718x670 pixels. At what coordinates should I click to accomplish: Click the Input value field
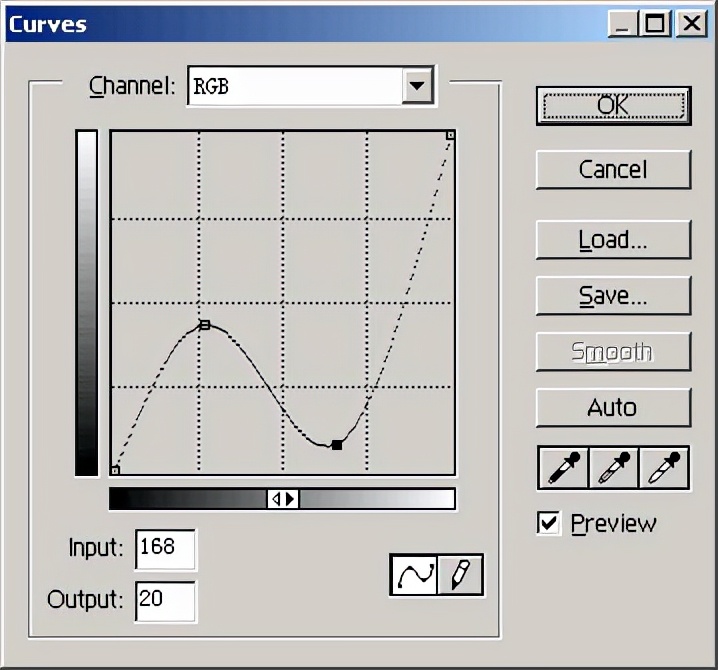pos(166,549)
